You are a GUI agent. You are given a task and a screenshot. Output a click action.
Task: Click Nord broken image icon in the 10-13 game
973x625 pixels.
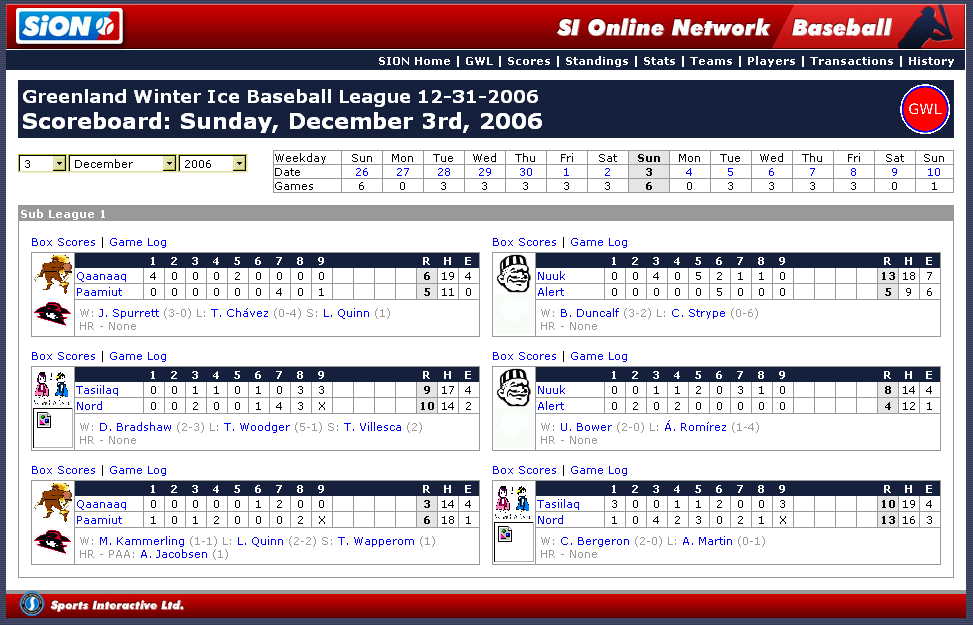point(505,534)
